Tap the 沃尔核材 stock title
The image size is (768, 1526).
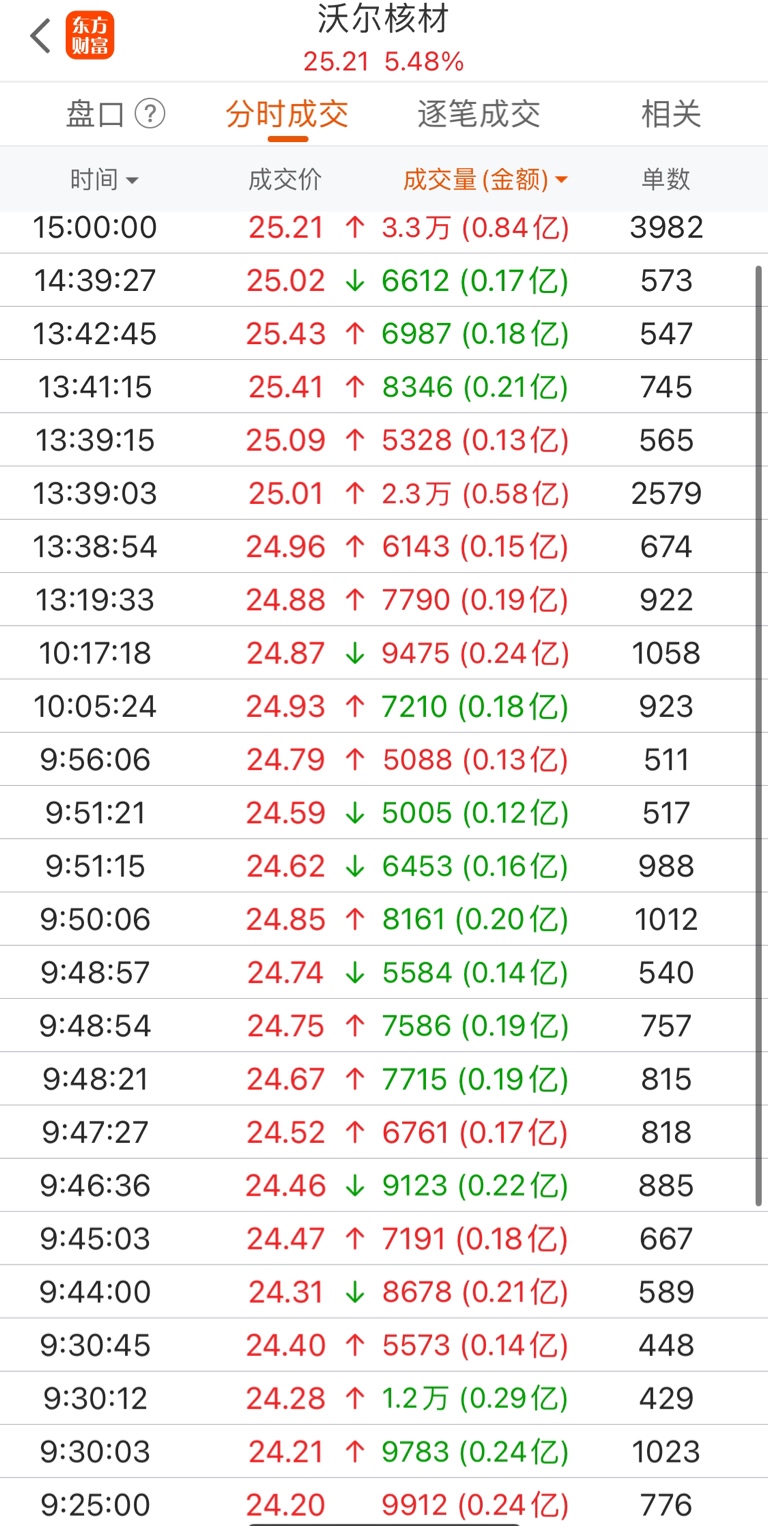[384, 19]
